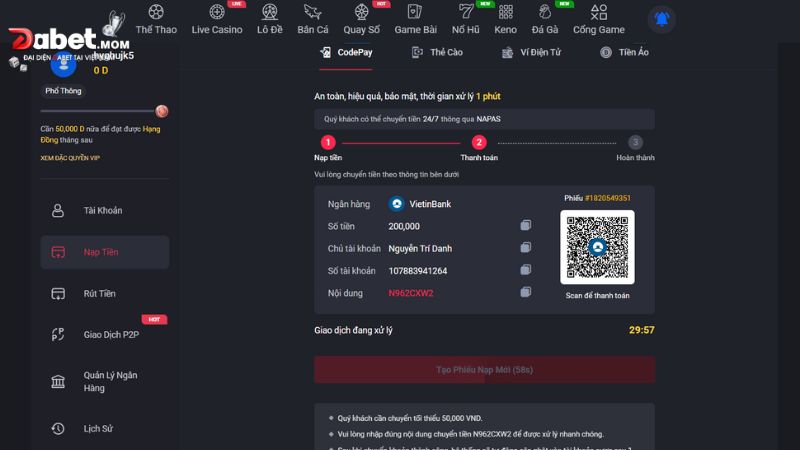800x450 pixels.
Task: Copy the amount 200,000
Action: [x=526, y=226]
